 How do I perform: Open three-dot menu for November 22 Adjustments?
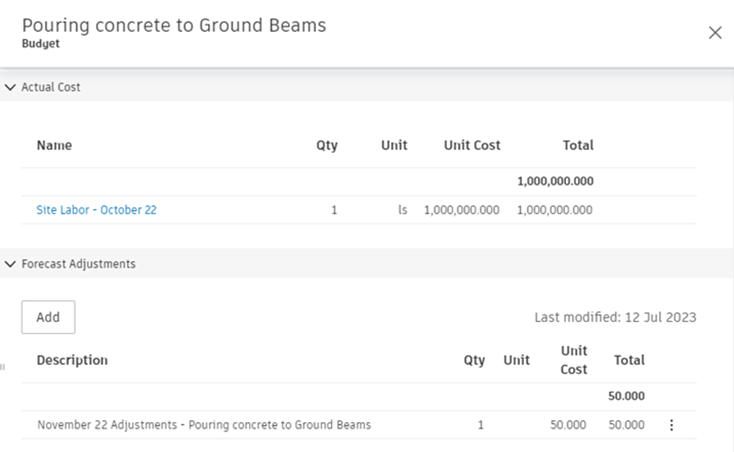pyautogui.click(x=671, y=425)
